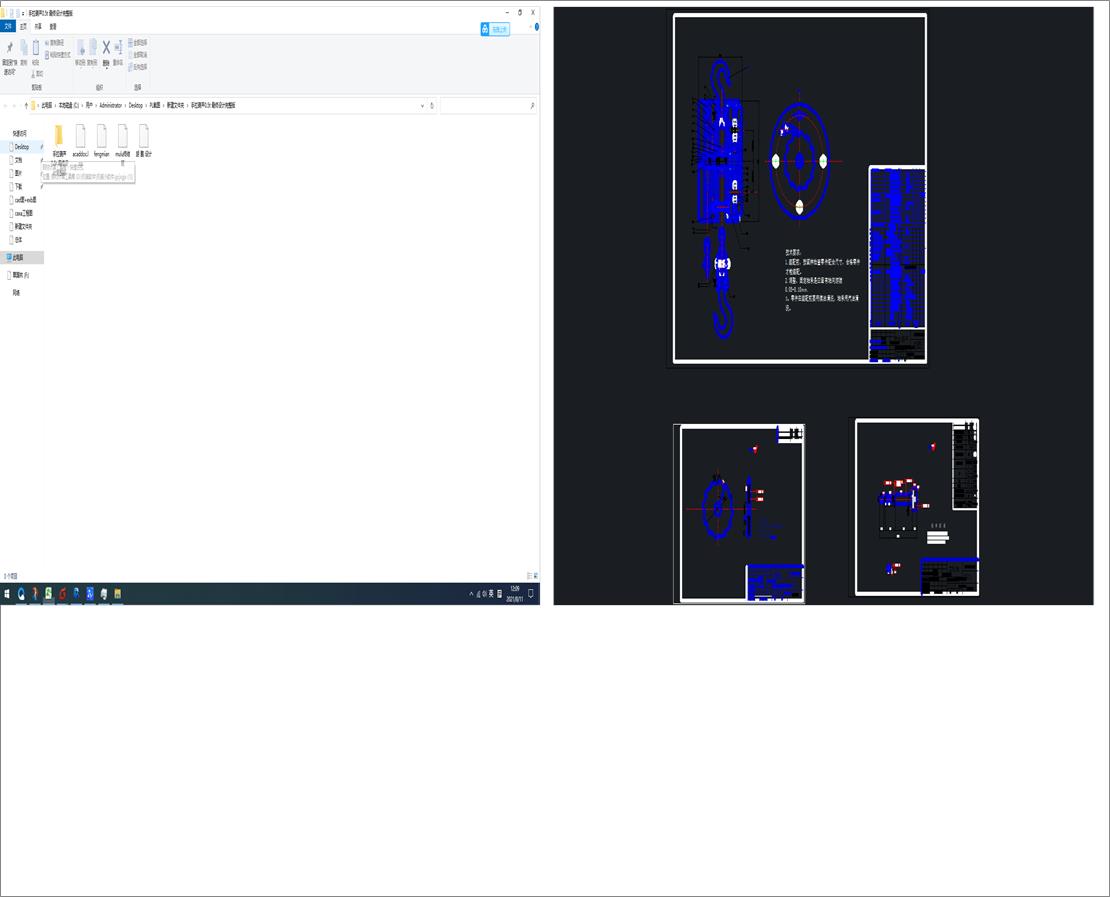Click the Paste clipboard icon in the ribbon
Viewport: 1110px width, 897px height.
35,48
